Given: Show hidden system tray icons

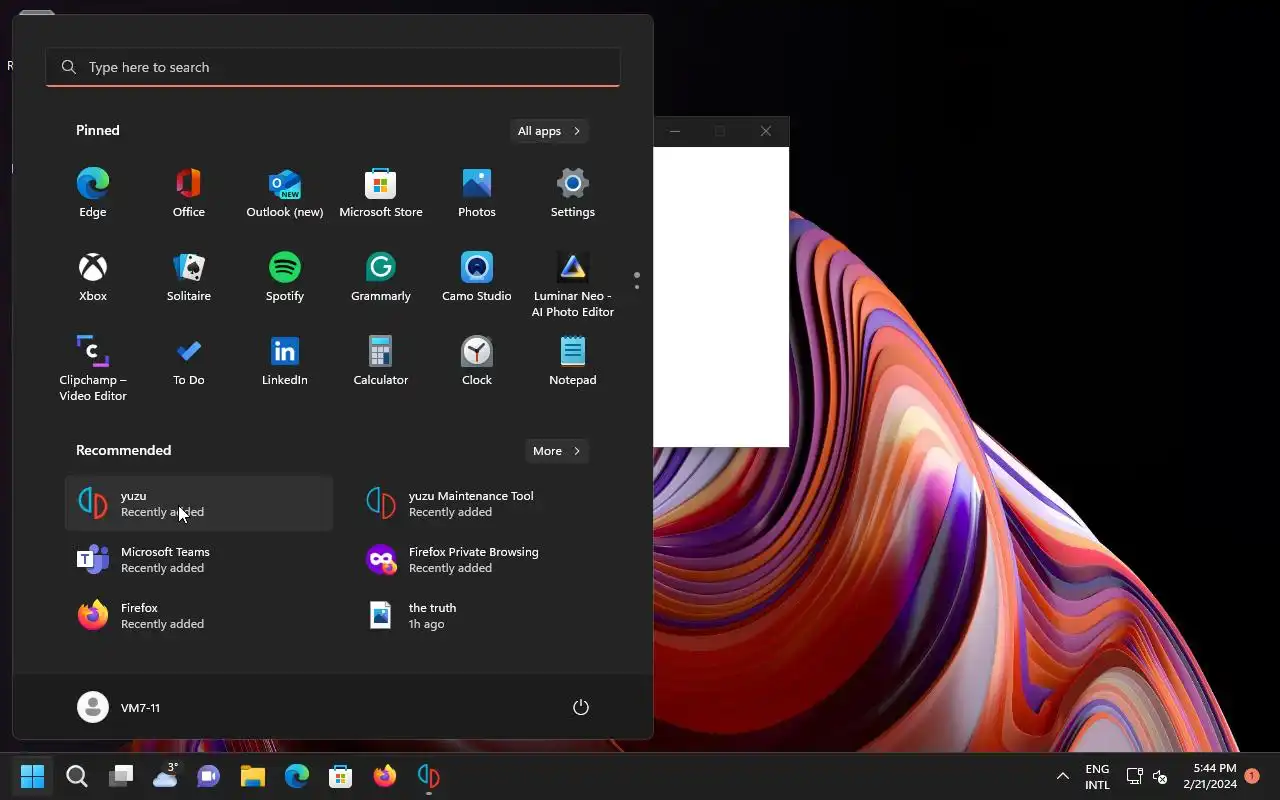Looking at the screenshot, I should click(x=1063, y=776).
